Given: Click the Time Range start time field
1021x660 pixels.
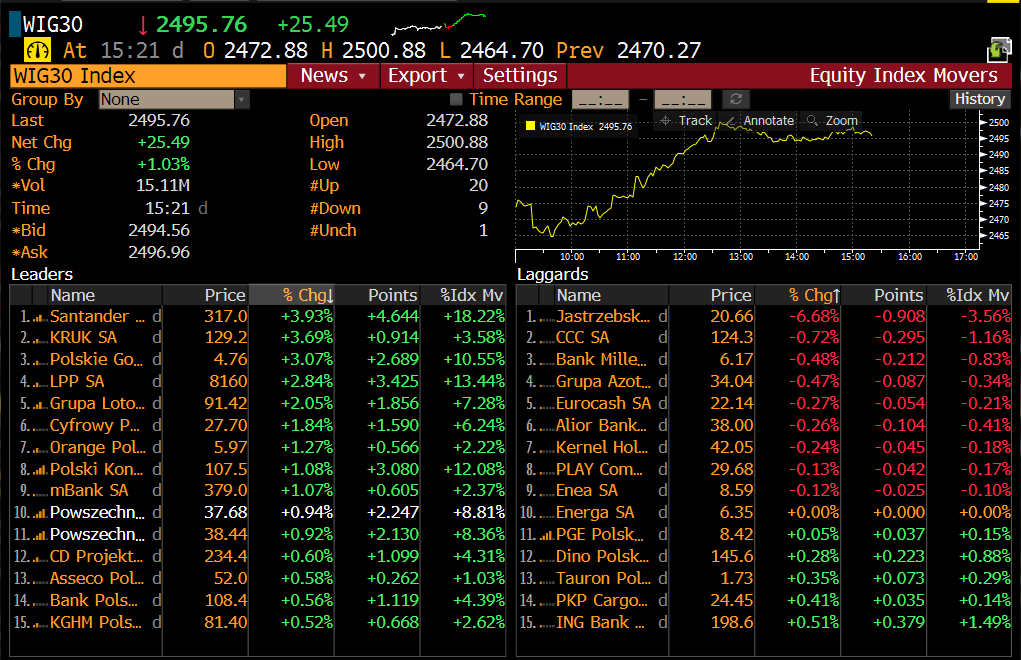Looking at the screenshot, I should click(600, 100).
